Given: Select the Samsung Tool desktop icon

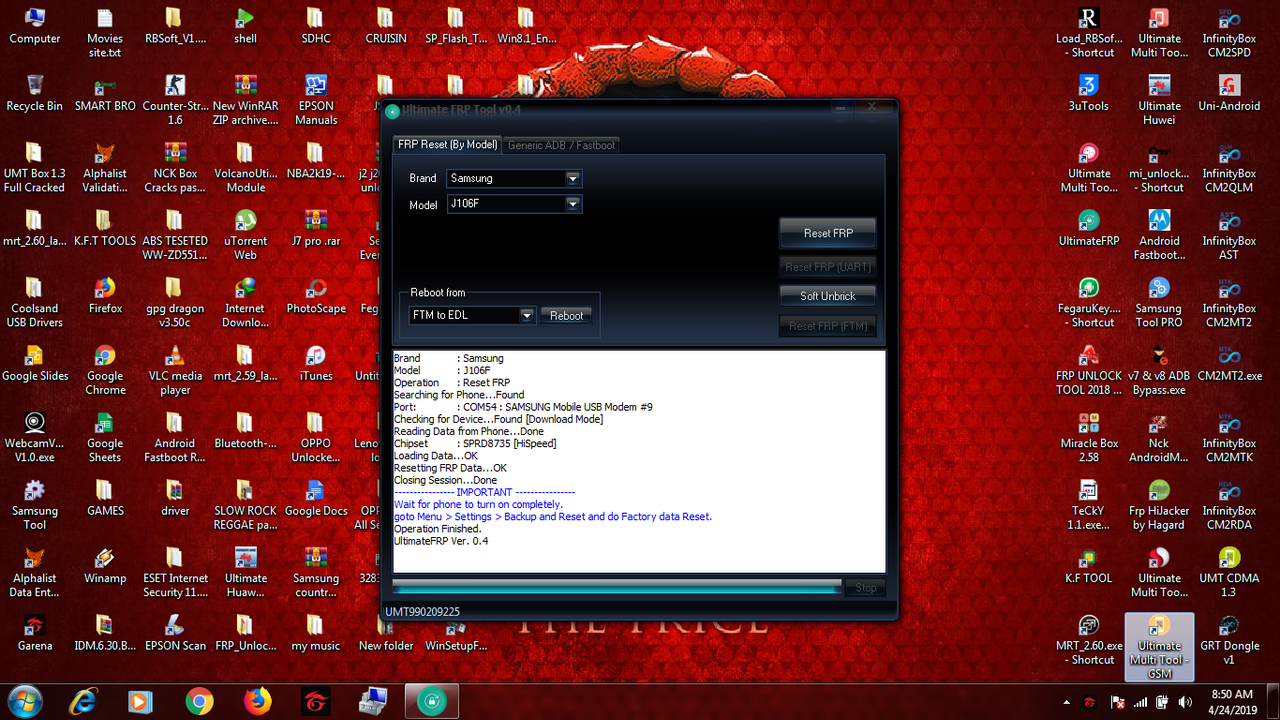Looking at the screenshot, I should [35, 505].
